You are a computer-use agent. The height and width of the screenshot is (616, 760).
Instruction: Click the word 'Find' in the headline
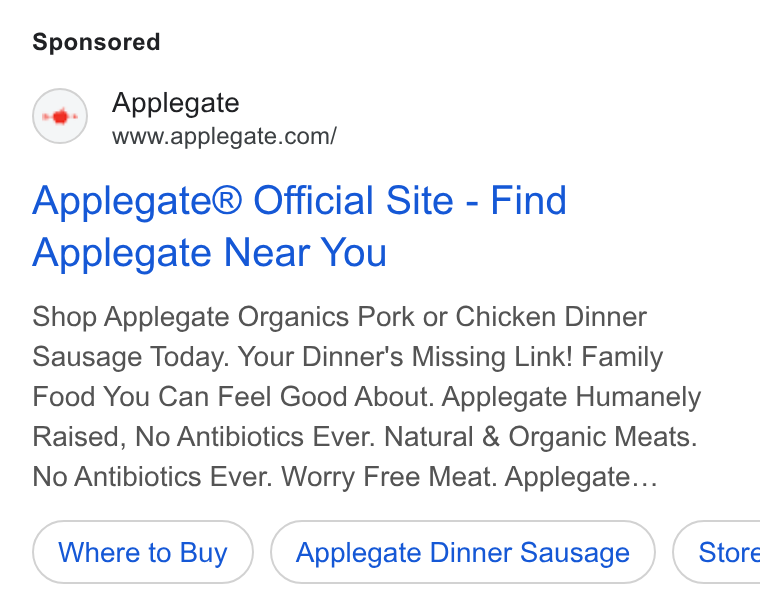528,200
